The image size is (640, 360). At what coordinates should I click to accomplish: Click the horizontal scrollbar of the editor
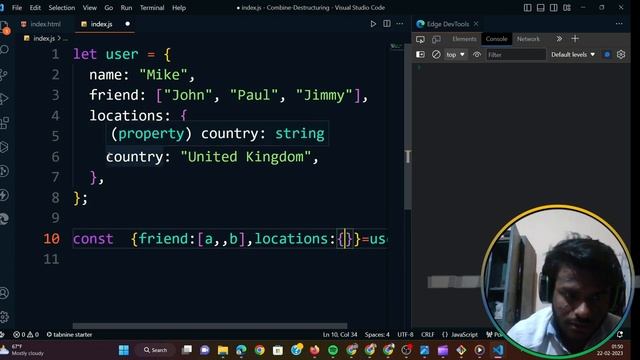point(210,326)
